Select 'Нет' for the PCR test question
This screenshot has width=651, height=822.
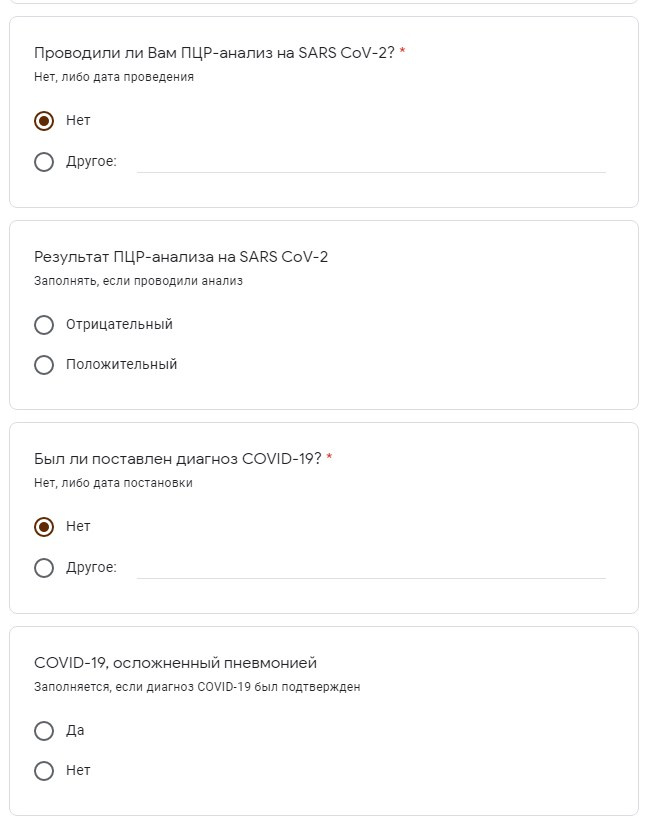coord(44,121)
